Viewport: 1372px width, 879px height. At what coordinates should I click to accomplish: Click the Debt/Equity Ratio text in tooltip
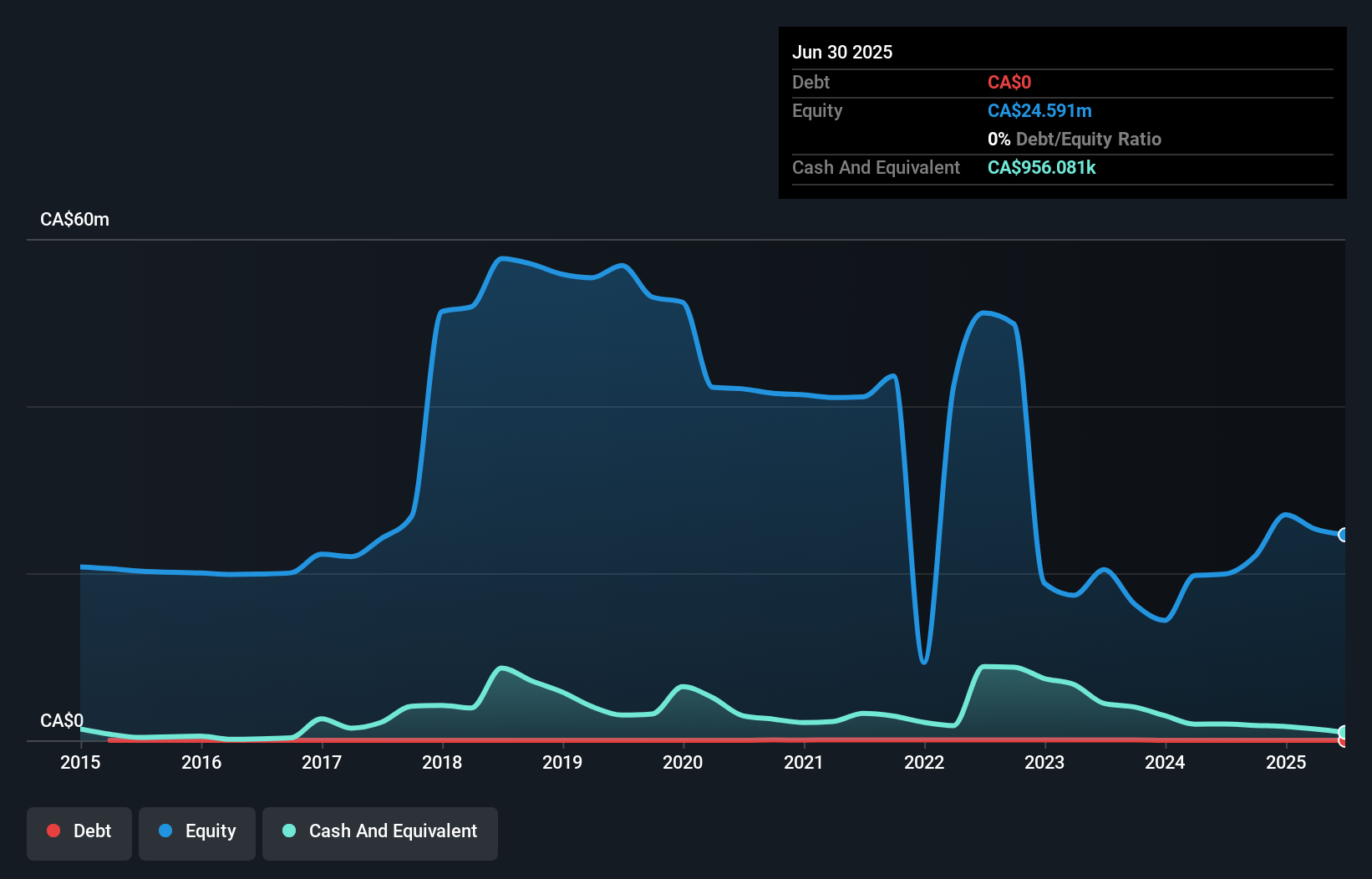tap(1089, 139)
